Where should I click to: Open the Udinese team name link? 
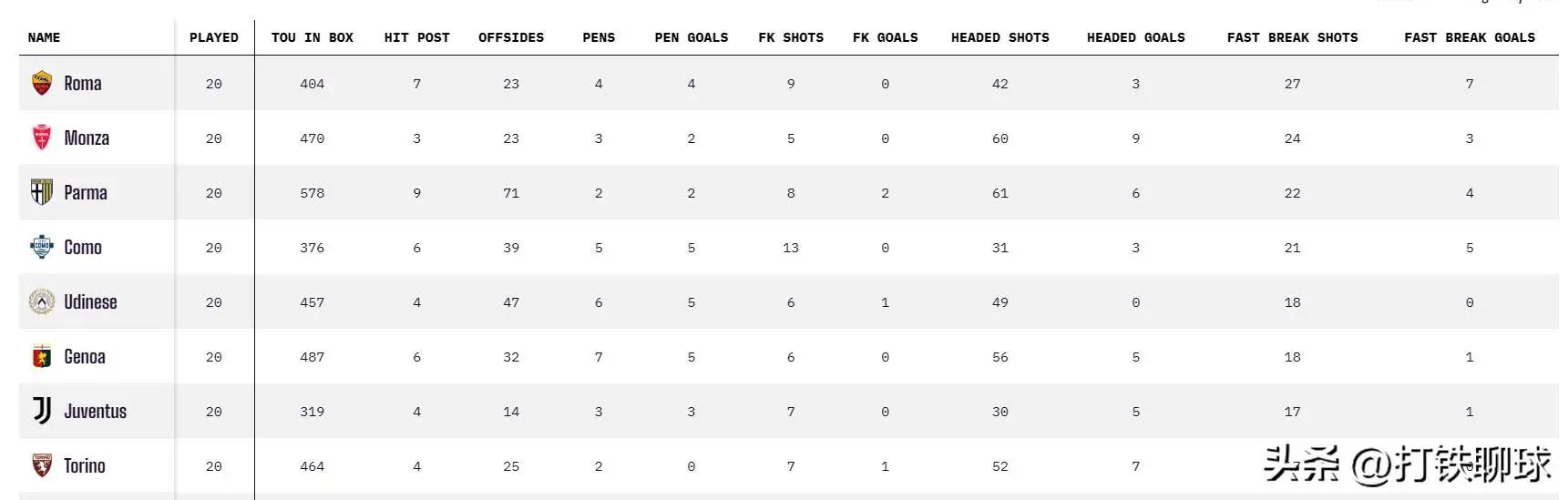pos(90,302)
